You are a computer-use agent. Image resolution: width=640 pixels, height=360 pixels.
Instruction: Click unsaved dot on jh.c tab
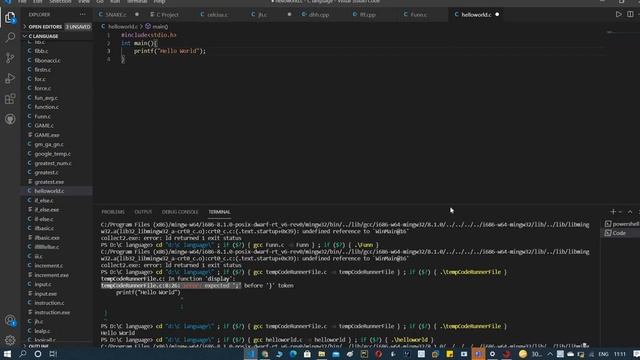tap(289, 14)
